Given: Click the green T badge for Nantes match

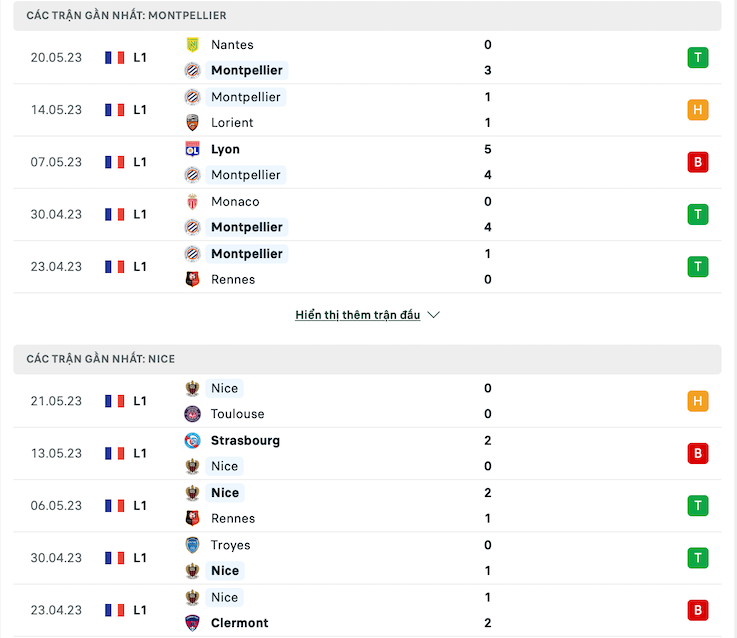Looking at the screenshot, I should [x=698, y=58].
